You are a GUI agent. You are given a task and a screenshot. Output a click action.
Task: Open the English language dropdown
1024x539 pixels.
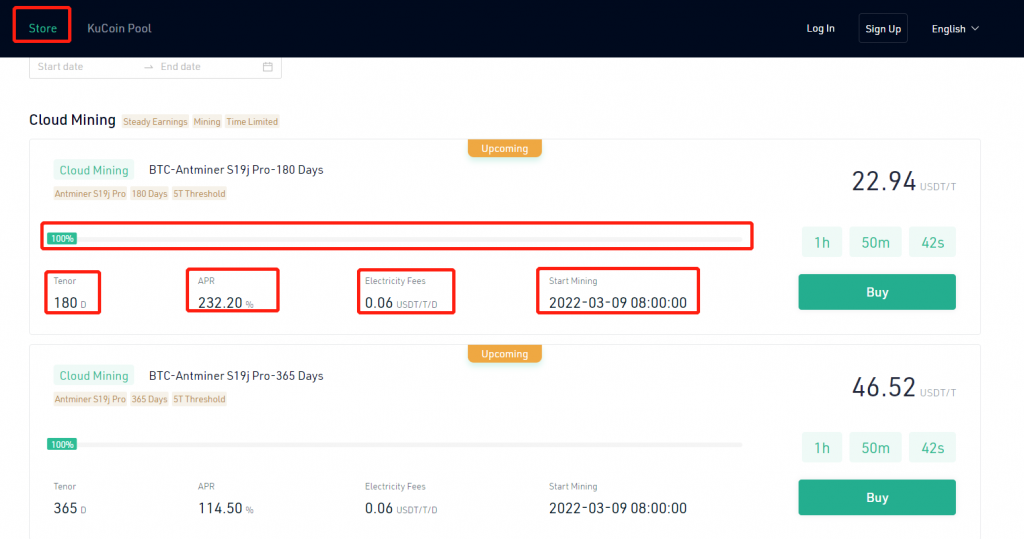pos(955,28)
